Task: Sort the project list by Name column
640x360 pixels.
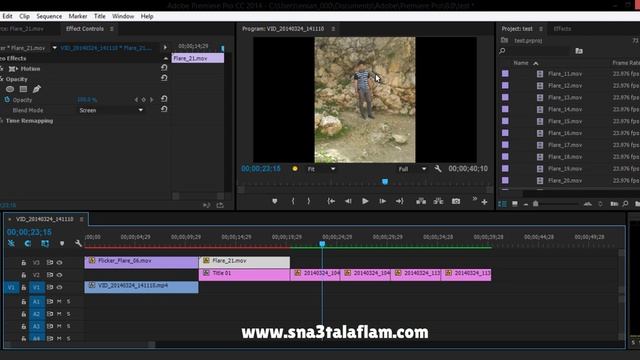Action: click(521, 63)
